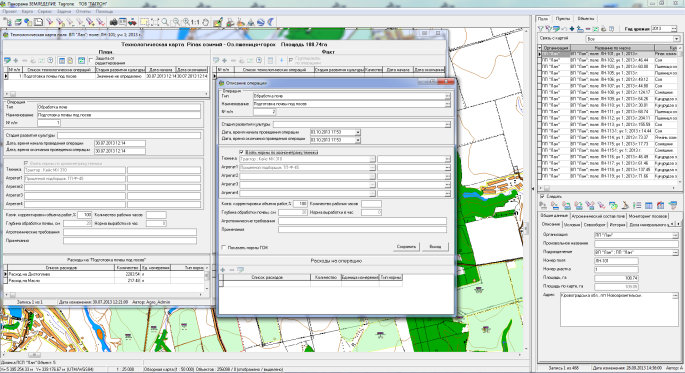Screen dimensions: 685x373
Task: Click horizontal scrollbar below the map
Action: (x=262, y=355)
